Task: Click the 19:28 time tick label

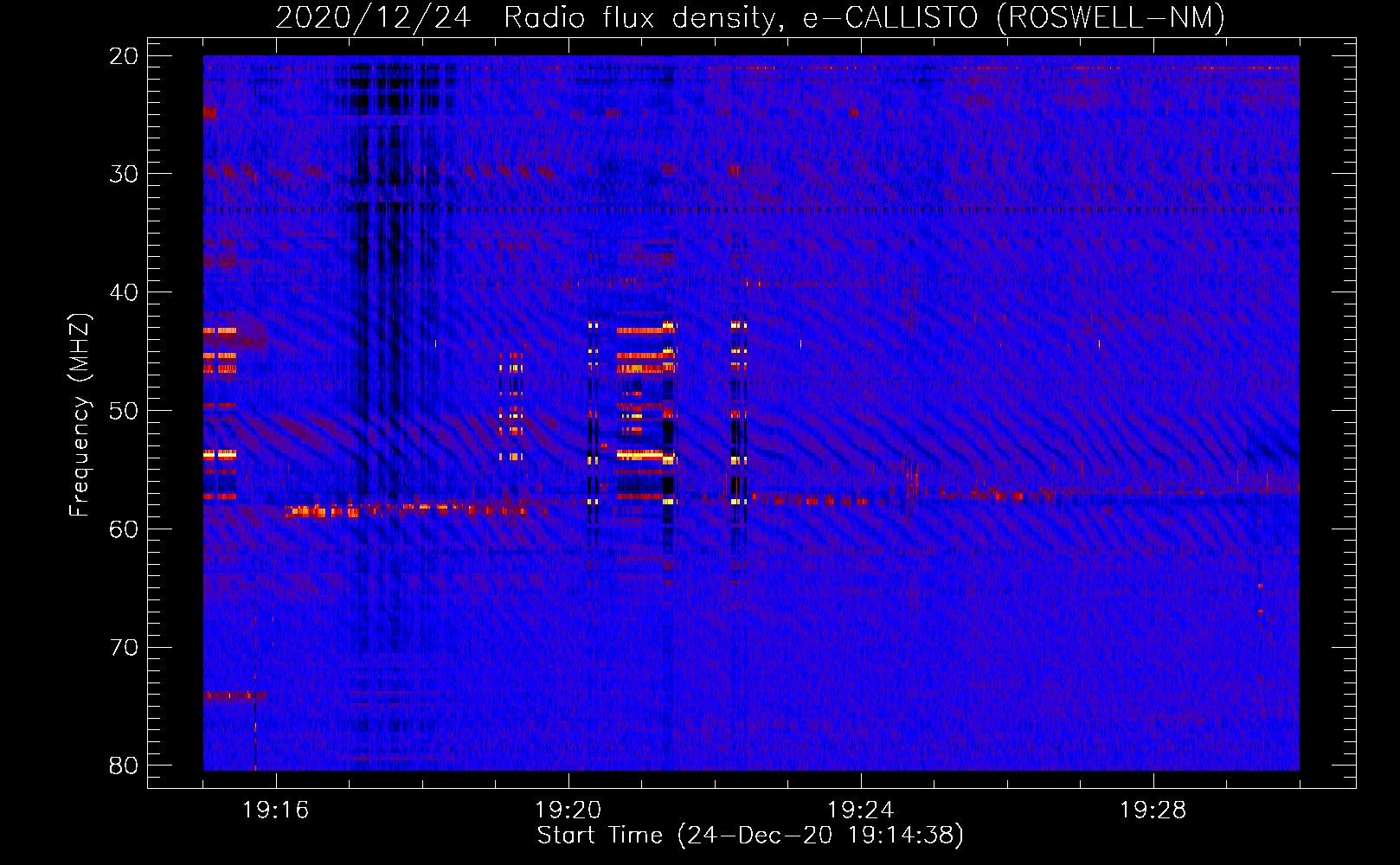Action: click(x=1153, y=811)
